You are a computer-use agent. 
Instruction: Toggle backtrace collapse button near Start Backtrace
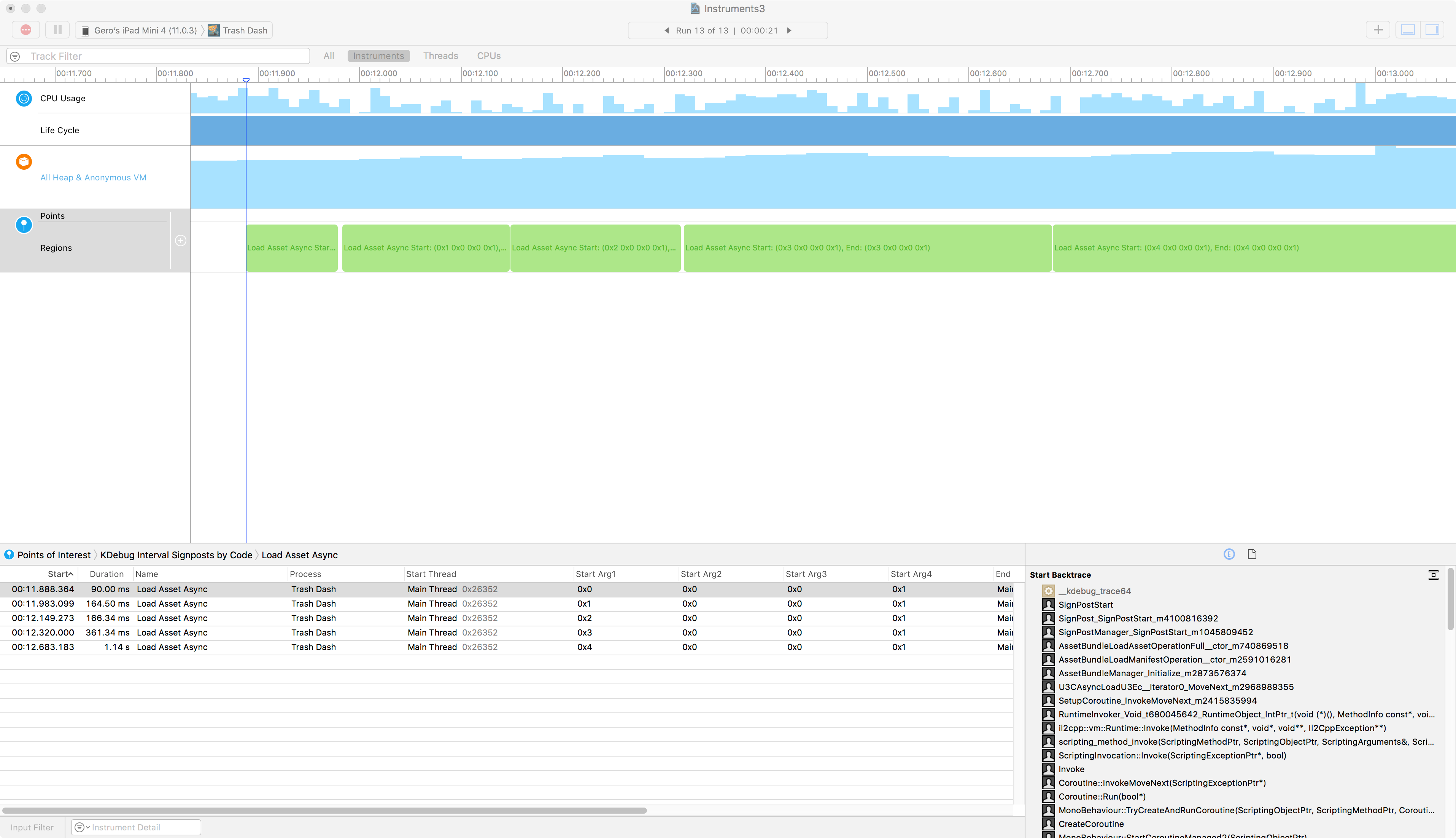coord(1433,575)
